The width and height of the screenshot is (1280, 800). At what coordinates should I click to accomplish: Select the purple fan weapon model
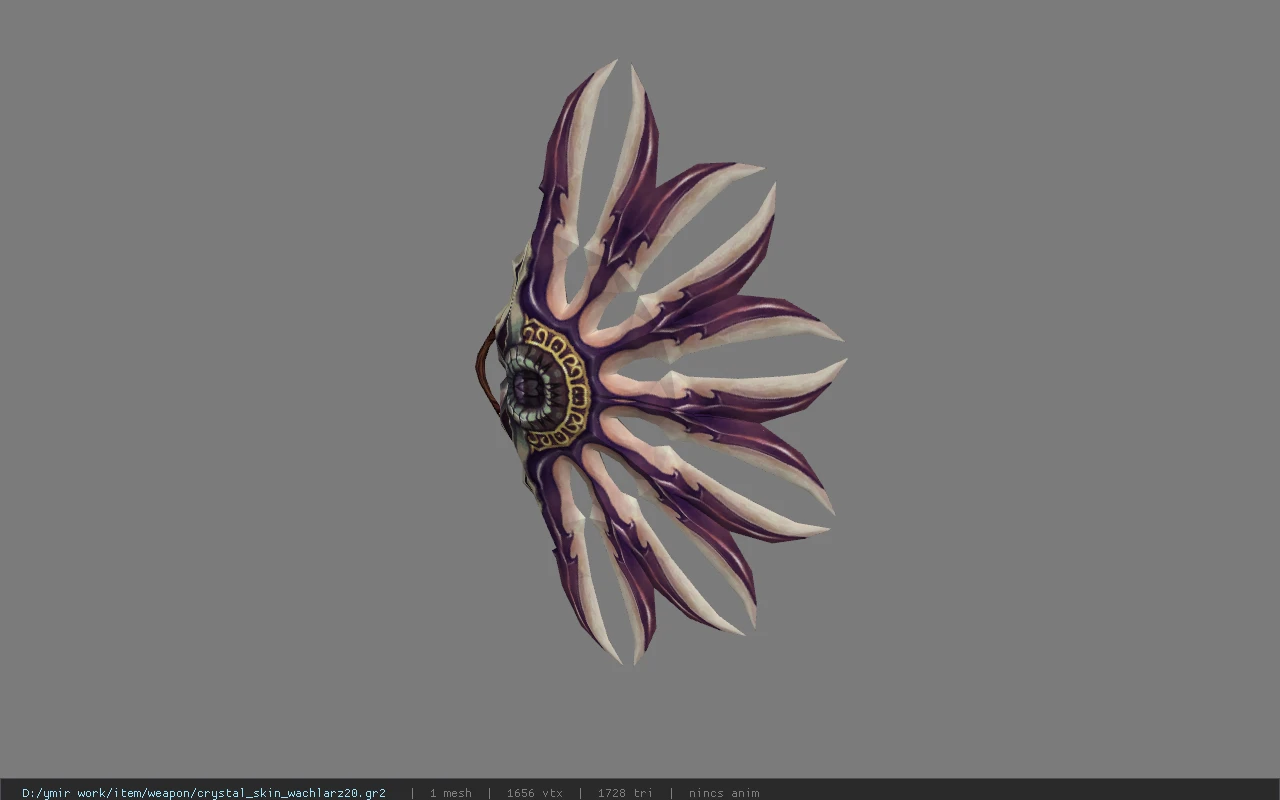pos(660,362)
